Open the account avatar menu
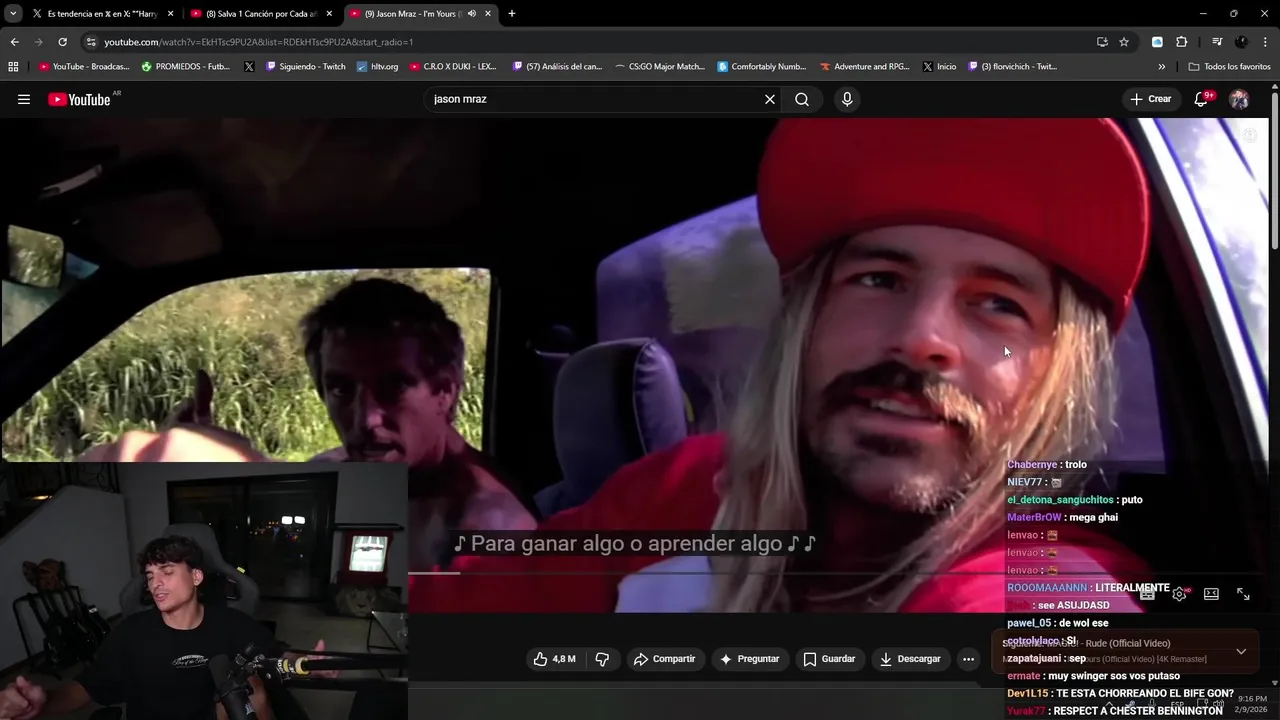Image resolution: width=1280 pixels, height=720 pixels. [x=1239, y=99]
